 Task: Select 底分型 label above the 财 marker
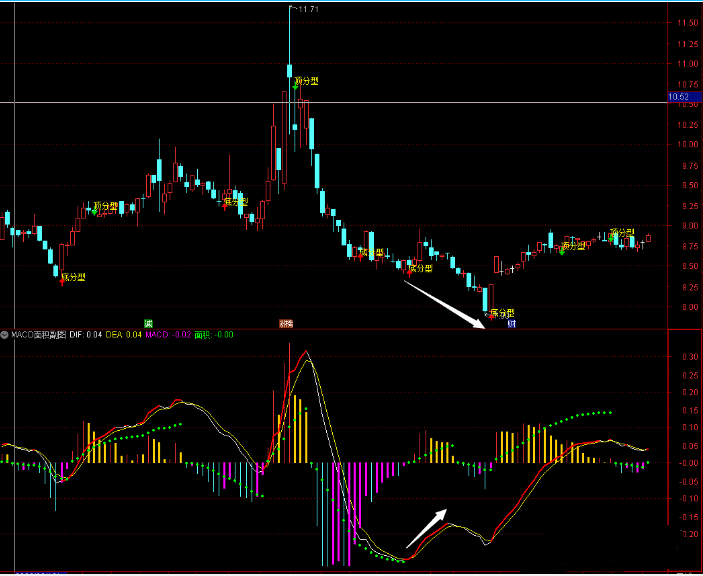point(502,313)
